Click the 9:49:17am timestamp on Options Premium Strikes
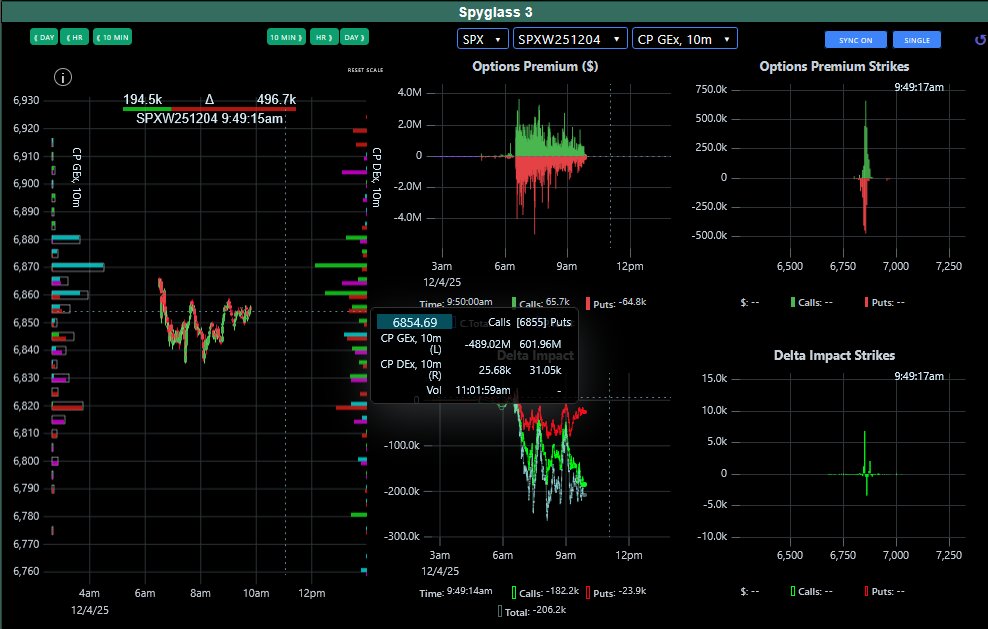This screenshot has height=629, width=988. point(919,87)
